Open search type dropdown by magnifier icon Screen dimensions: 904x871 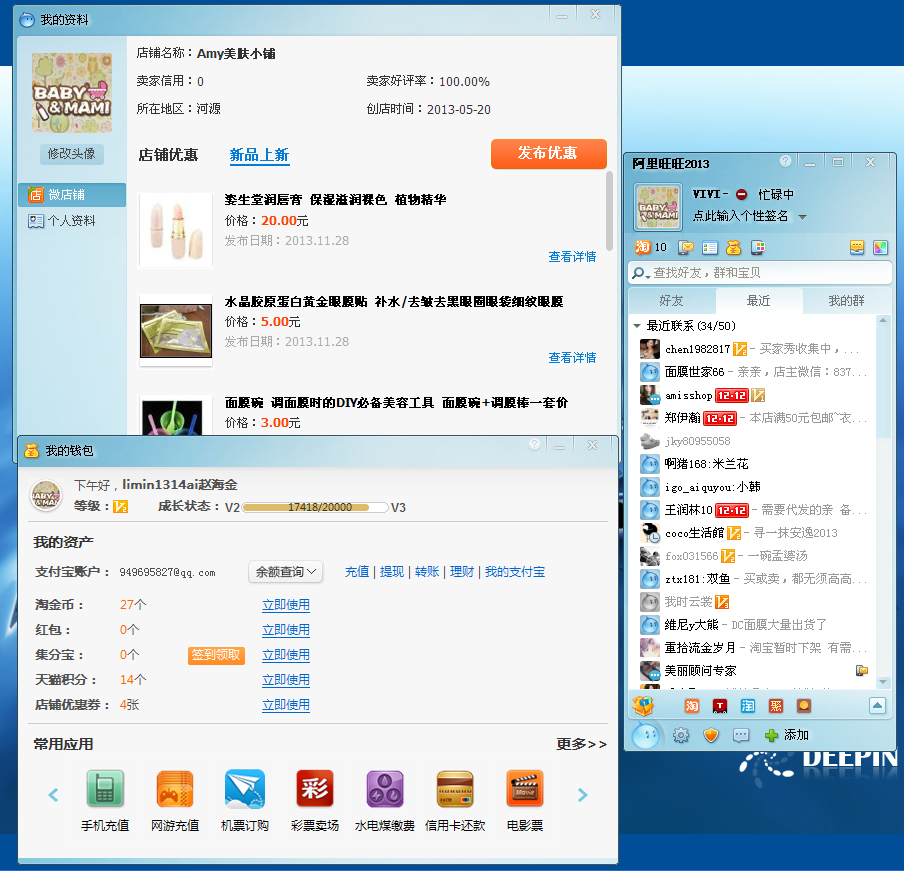tap(641, 273)
